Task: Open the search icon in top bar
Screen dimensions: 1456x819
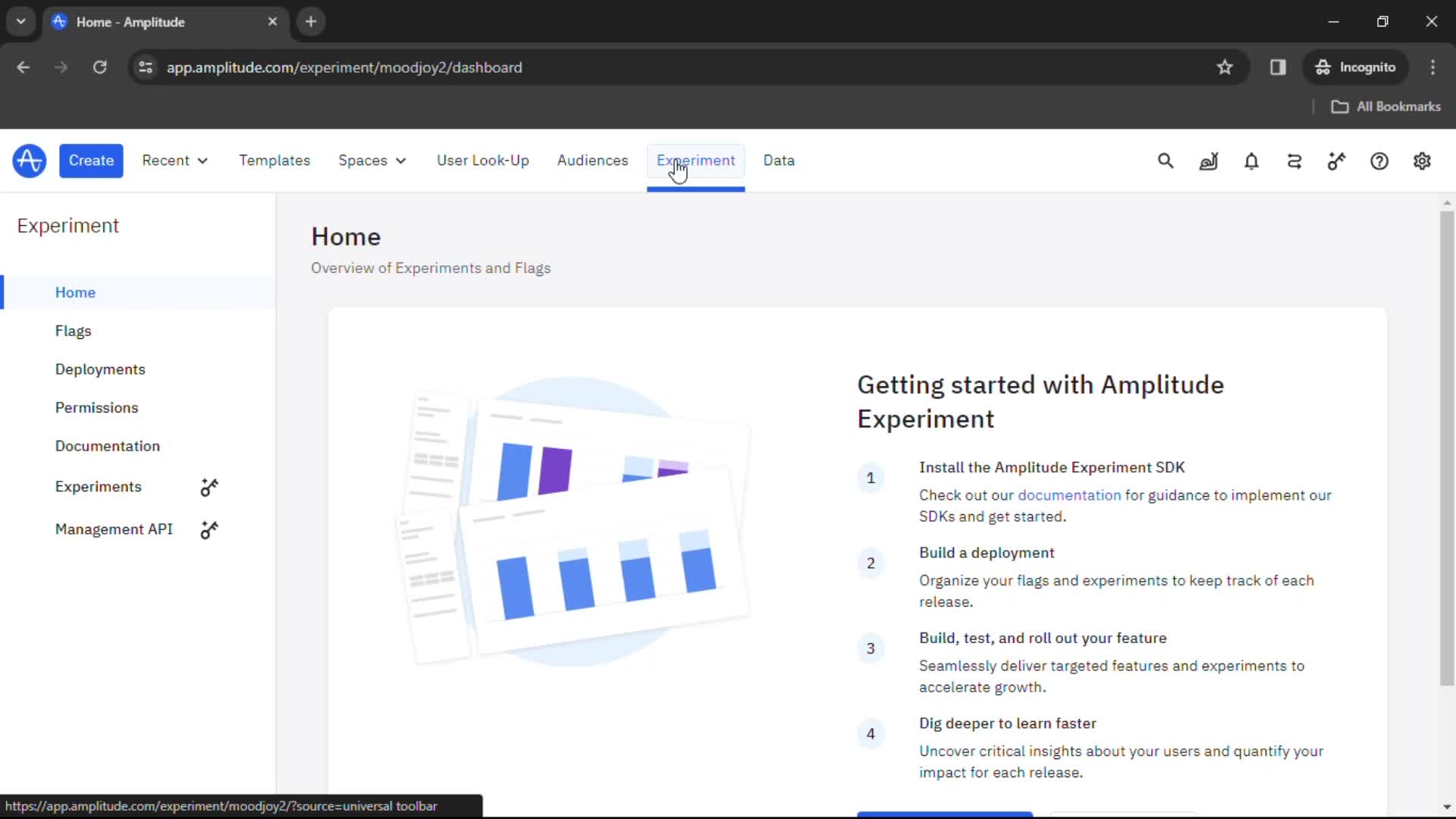Action: click(x=1166, y=161)
